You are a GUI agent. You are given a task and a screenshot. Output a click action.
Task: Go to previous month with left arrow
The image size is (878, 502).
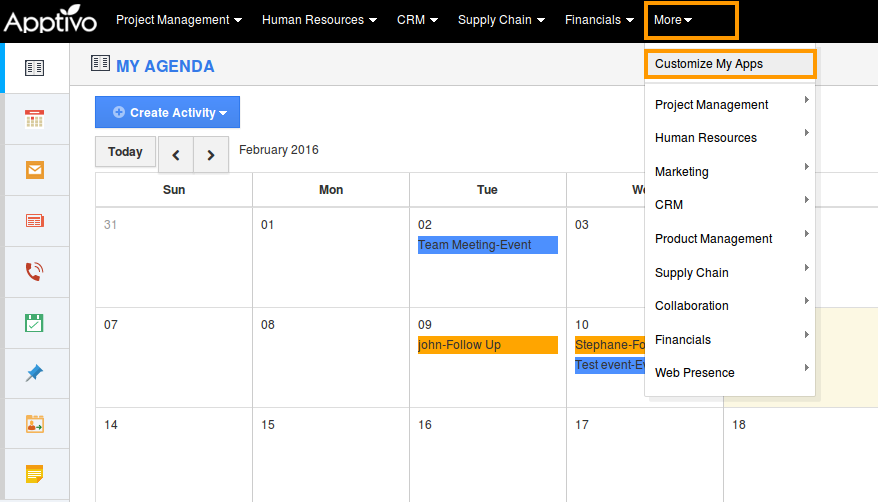(x=176, y=155)
